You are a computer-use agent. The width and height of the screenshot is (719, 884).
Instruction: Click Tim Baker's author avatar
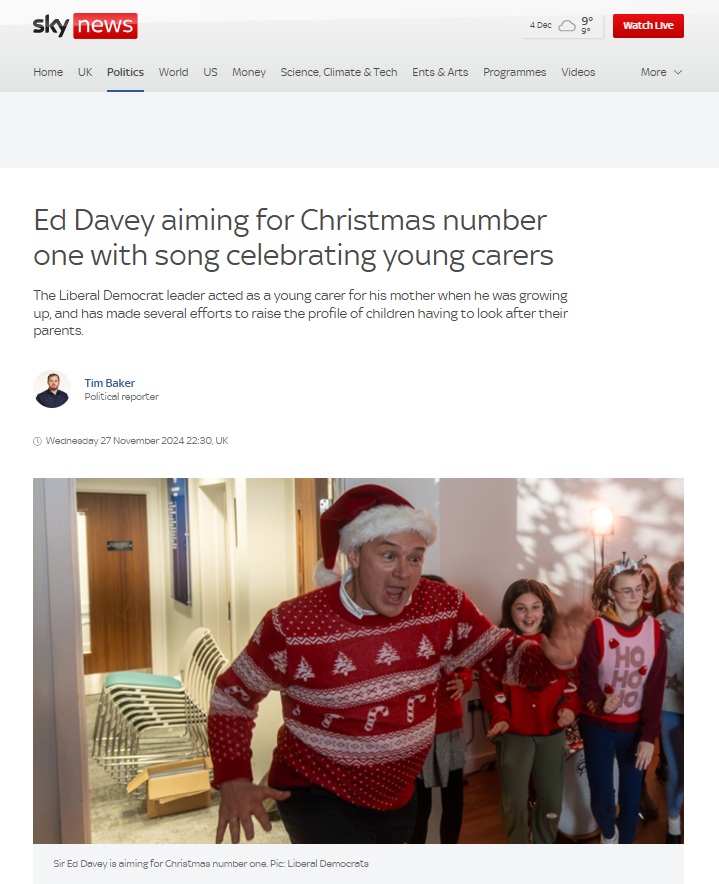coord(52,389)
